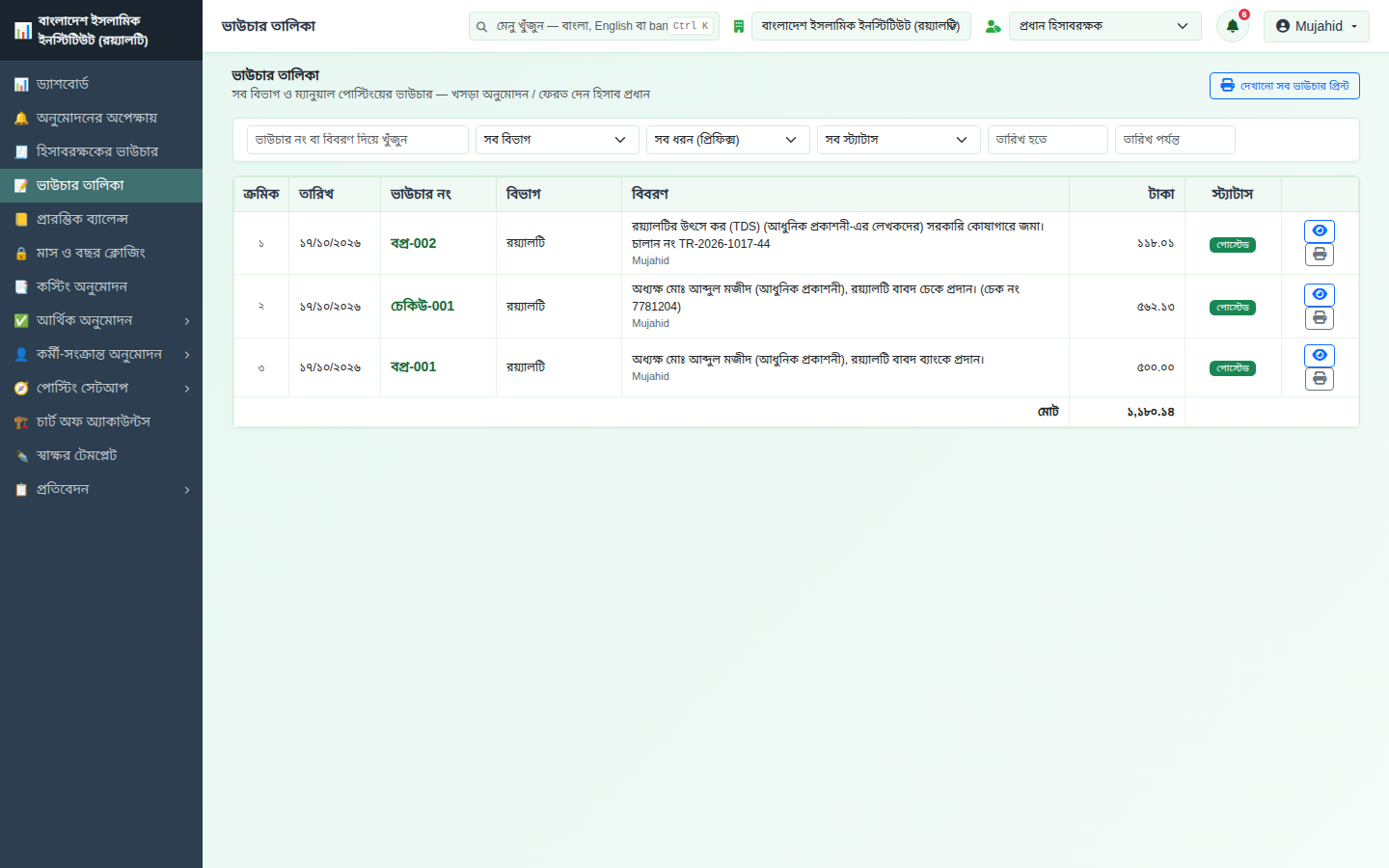The height and width of the screenshot is (868, 1389).
Task: Click পোস্টেড status badge of চেকিউ-001
Action: pos(1233,308)
